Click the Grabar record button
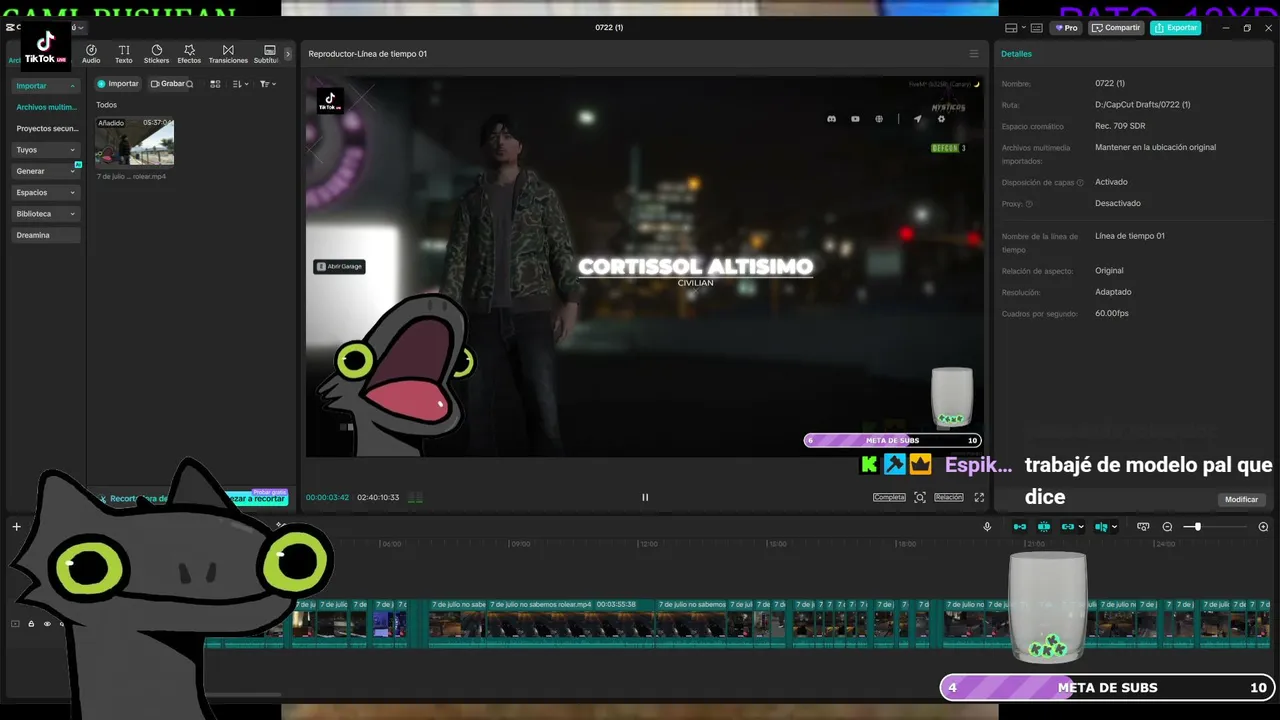Viewport: 1280px width, 720px height. [x=167, y=84]
